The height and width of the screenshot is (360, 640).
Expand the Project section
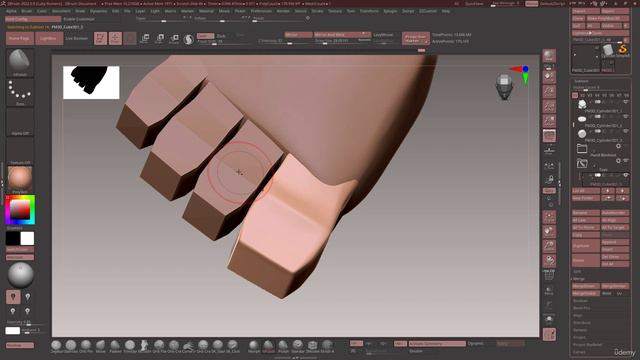579,338
